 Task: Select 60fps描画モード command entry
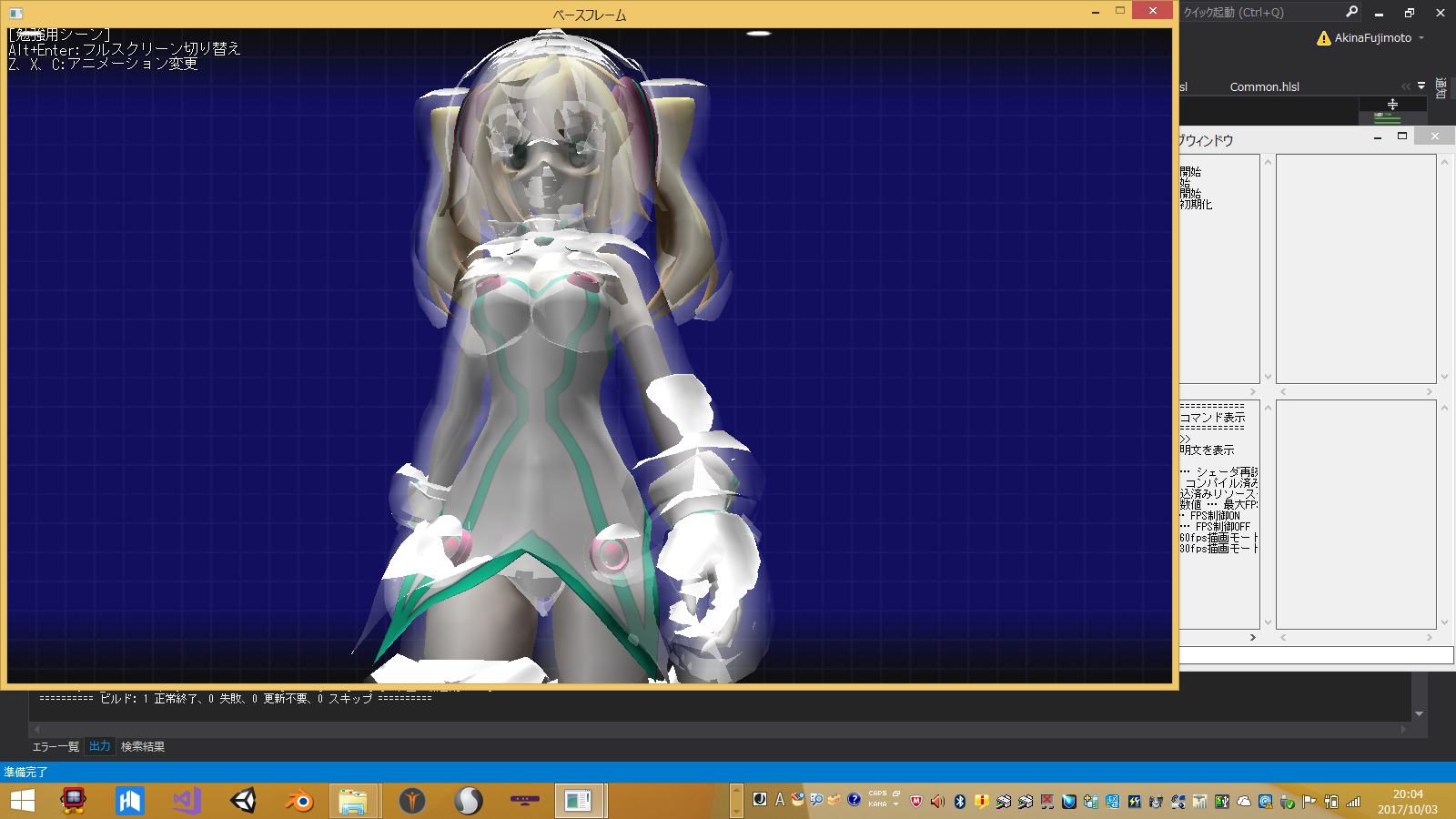pyautogui.click(x=1218, y=538)
